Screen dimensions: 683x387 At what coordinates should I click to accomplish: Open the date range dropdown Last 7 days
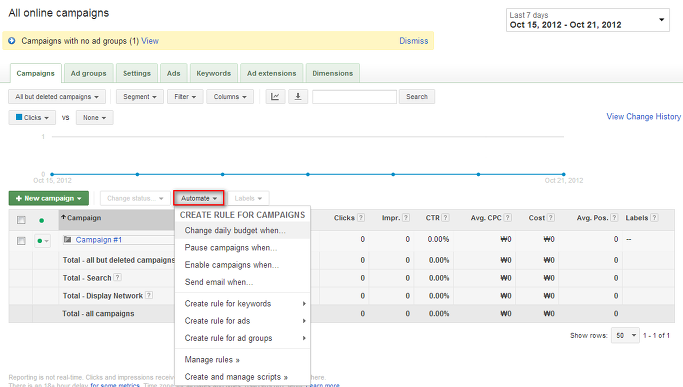coord(588,20)
